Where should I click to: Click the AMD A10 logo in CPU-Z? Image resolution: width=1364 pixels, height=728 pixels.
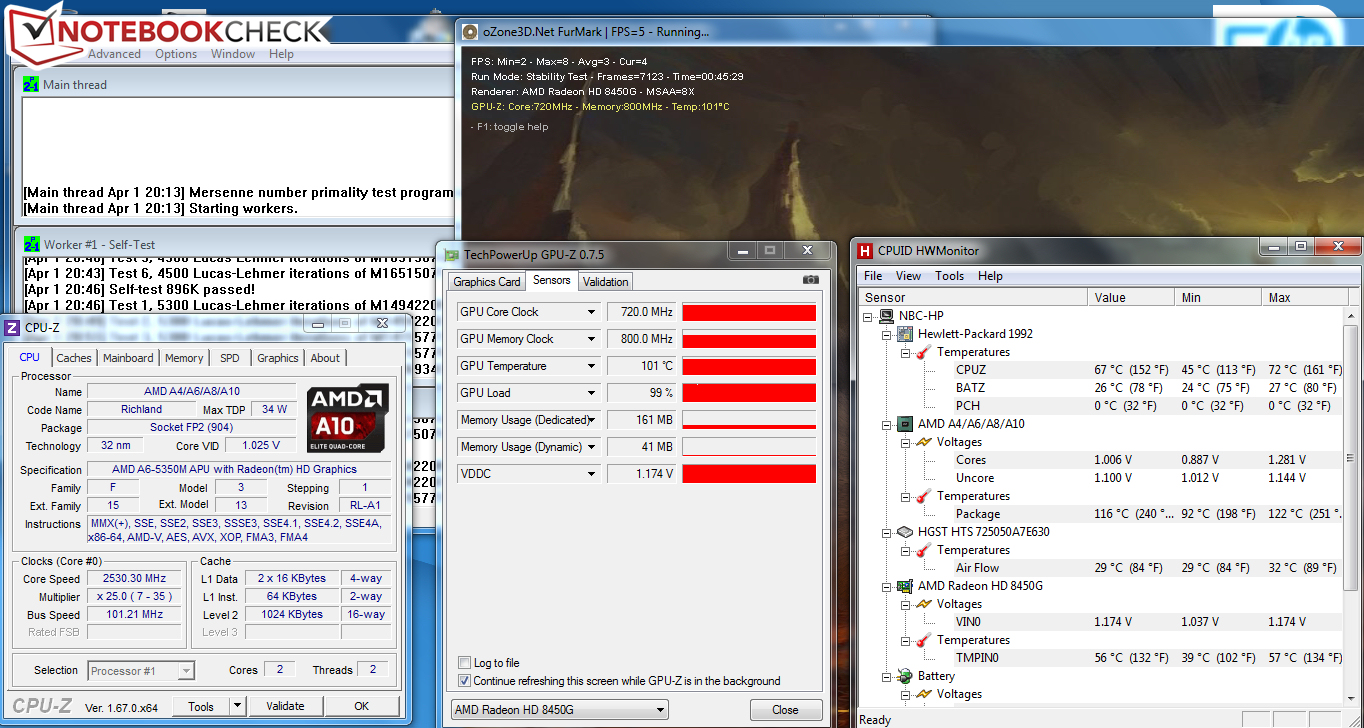coord(348,417)
